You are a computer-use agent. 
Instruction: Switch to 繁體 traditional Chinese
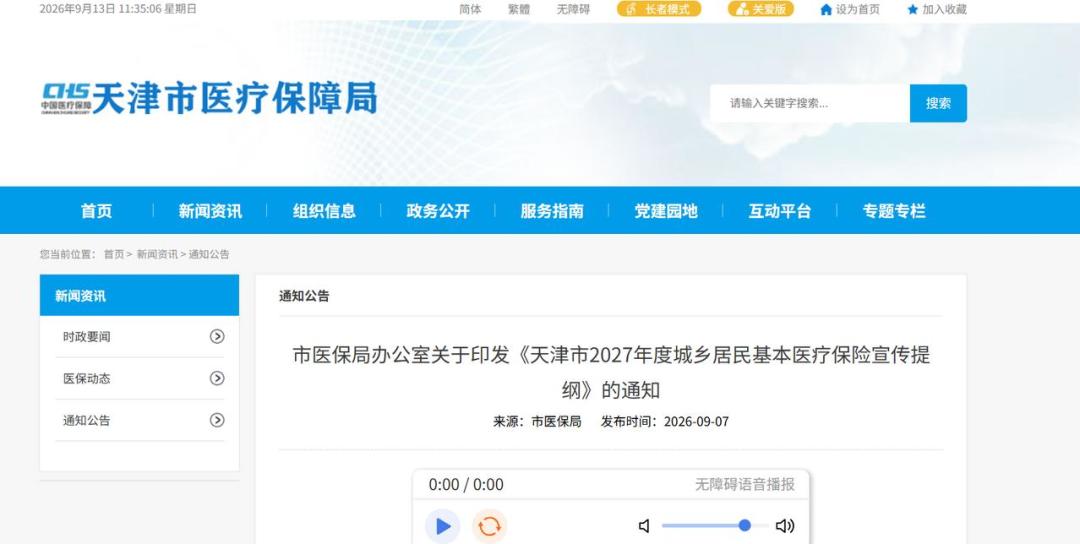519,10
